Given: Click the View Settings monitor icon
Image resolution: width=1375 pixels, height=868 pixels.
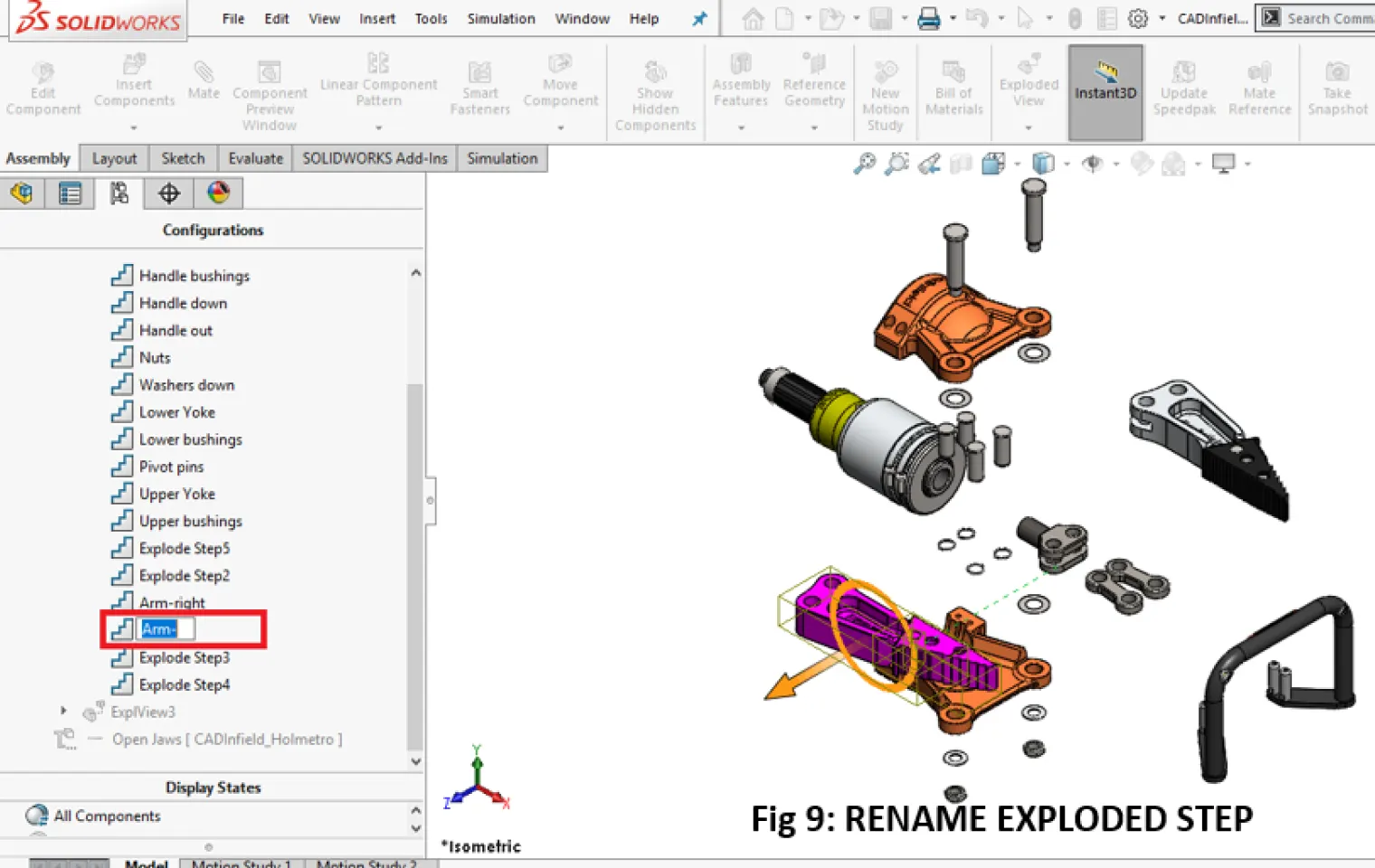Looking at the screenshot, I should click(1224, 164).
